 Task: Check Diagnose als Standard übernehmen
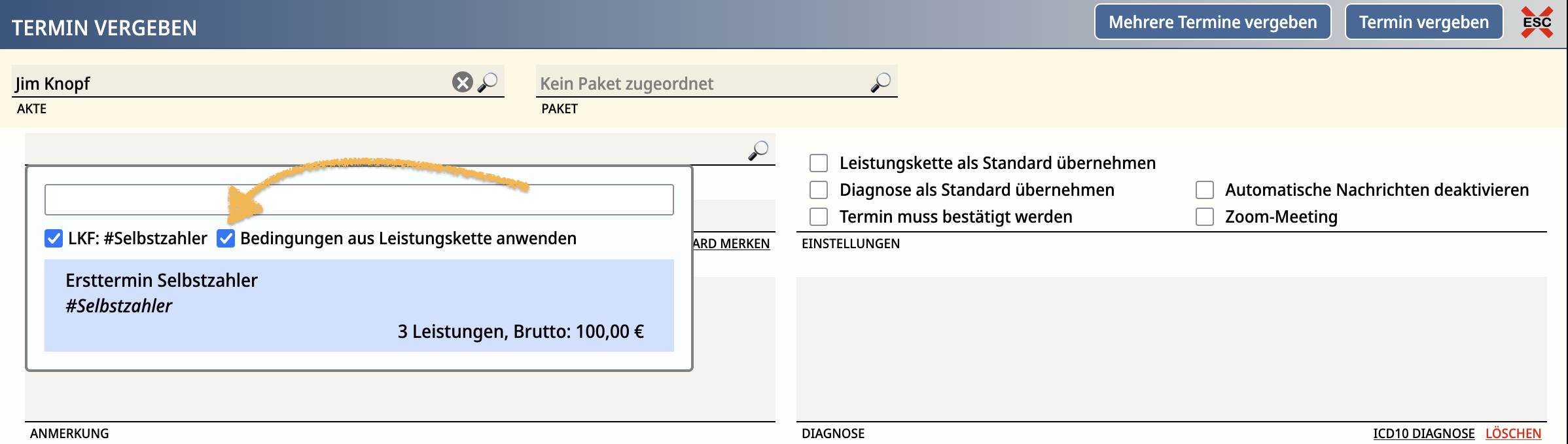[x=819, y=190]
